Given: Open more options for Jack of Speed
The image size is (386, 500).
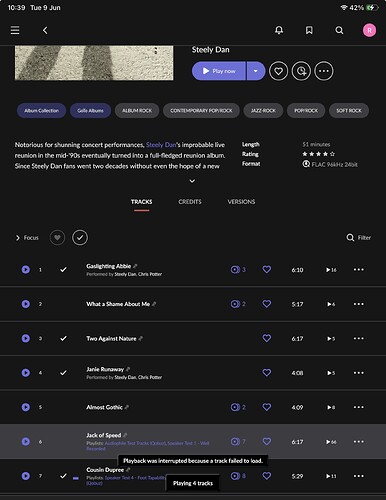Looking at the screenshot, I should pos(359,441).
